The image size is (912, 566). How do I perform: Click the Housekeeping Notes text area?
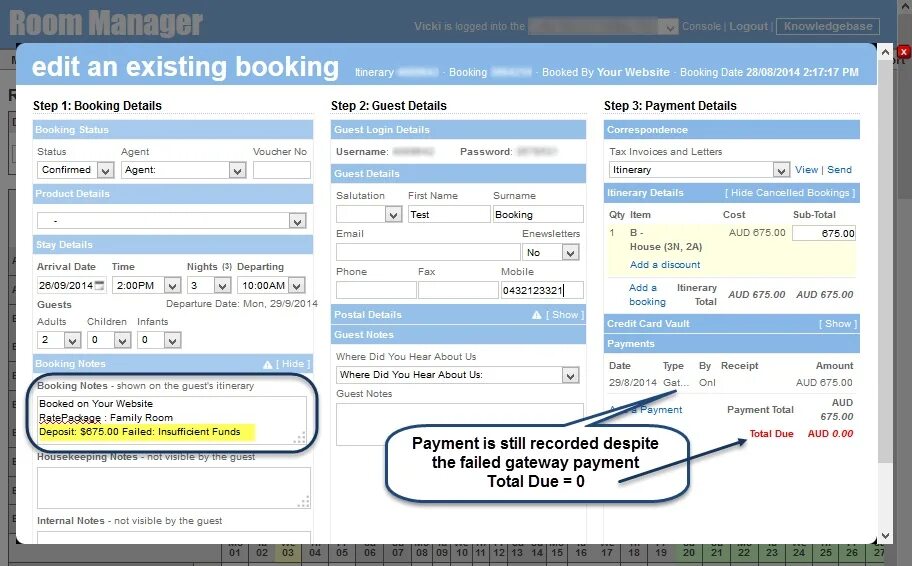pos(174,488)
